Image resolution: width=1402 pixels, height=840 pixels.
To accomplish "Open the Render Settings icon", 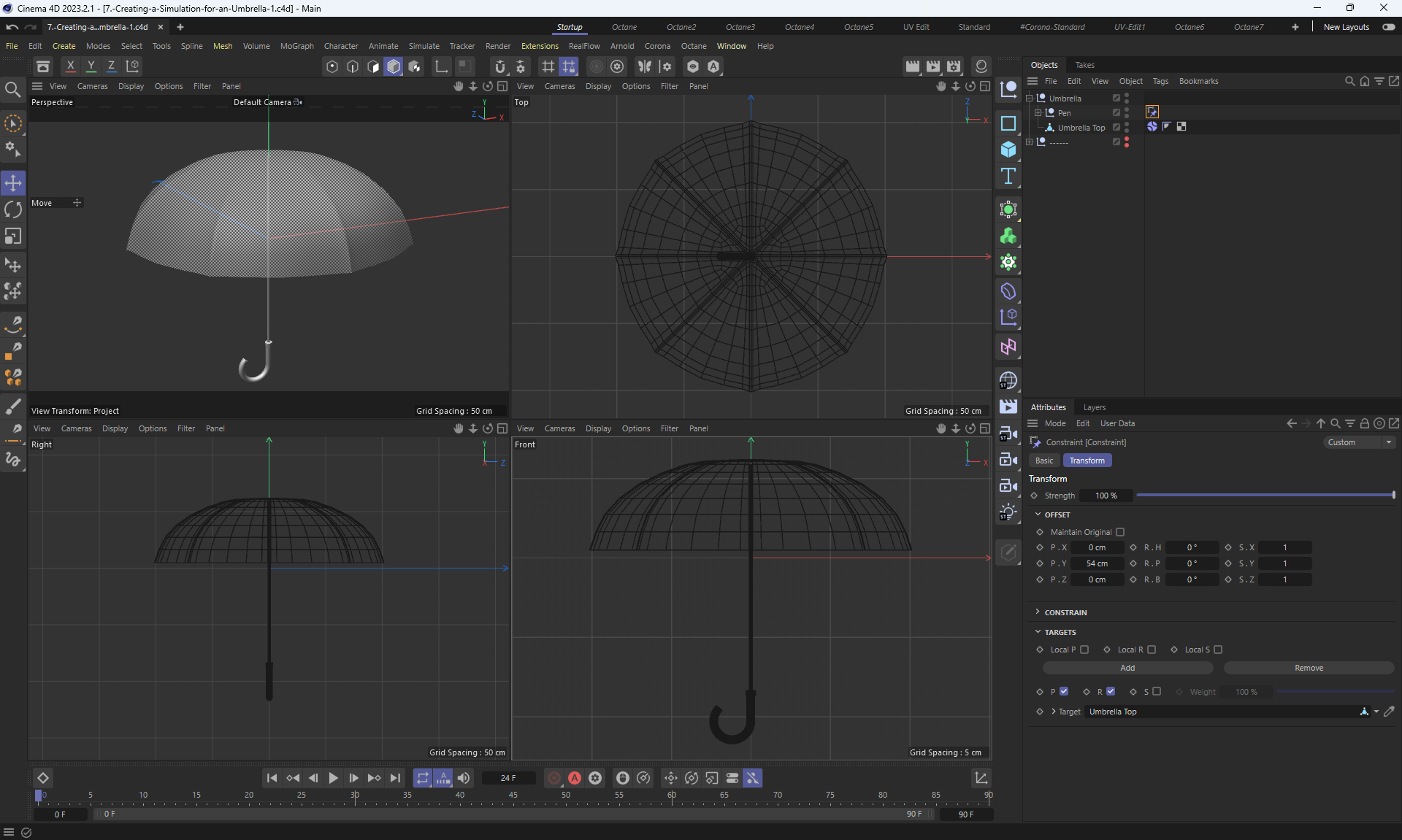I will point(954,66).
